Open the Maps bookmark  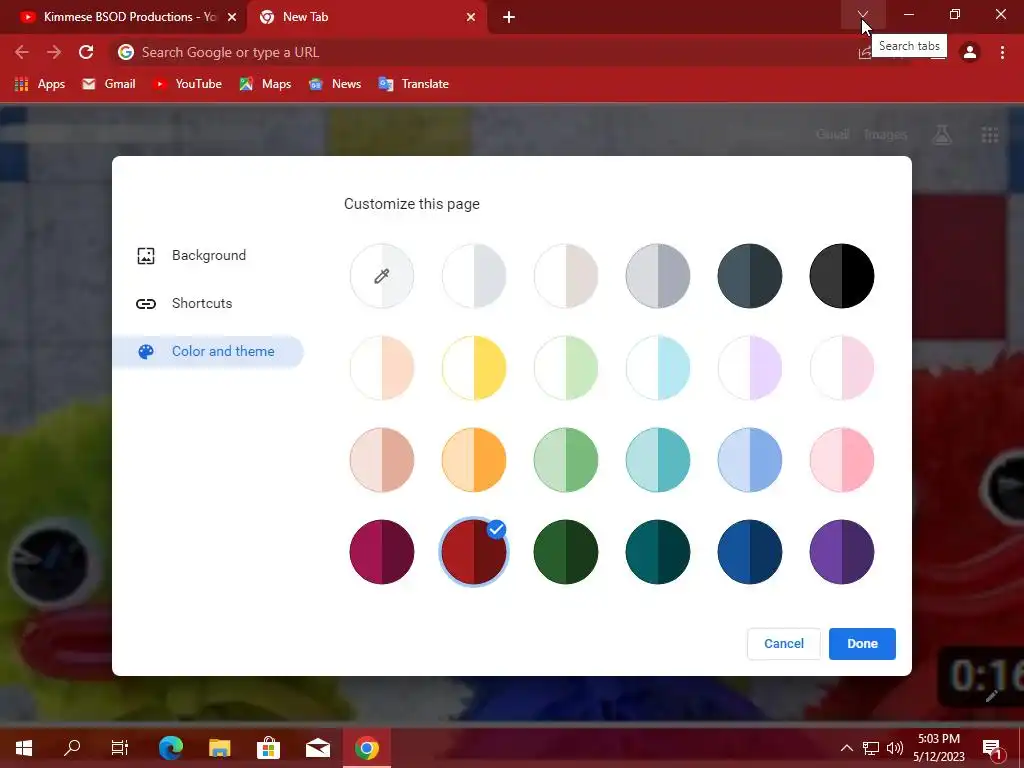265,84
